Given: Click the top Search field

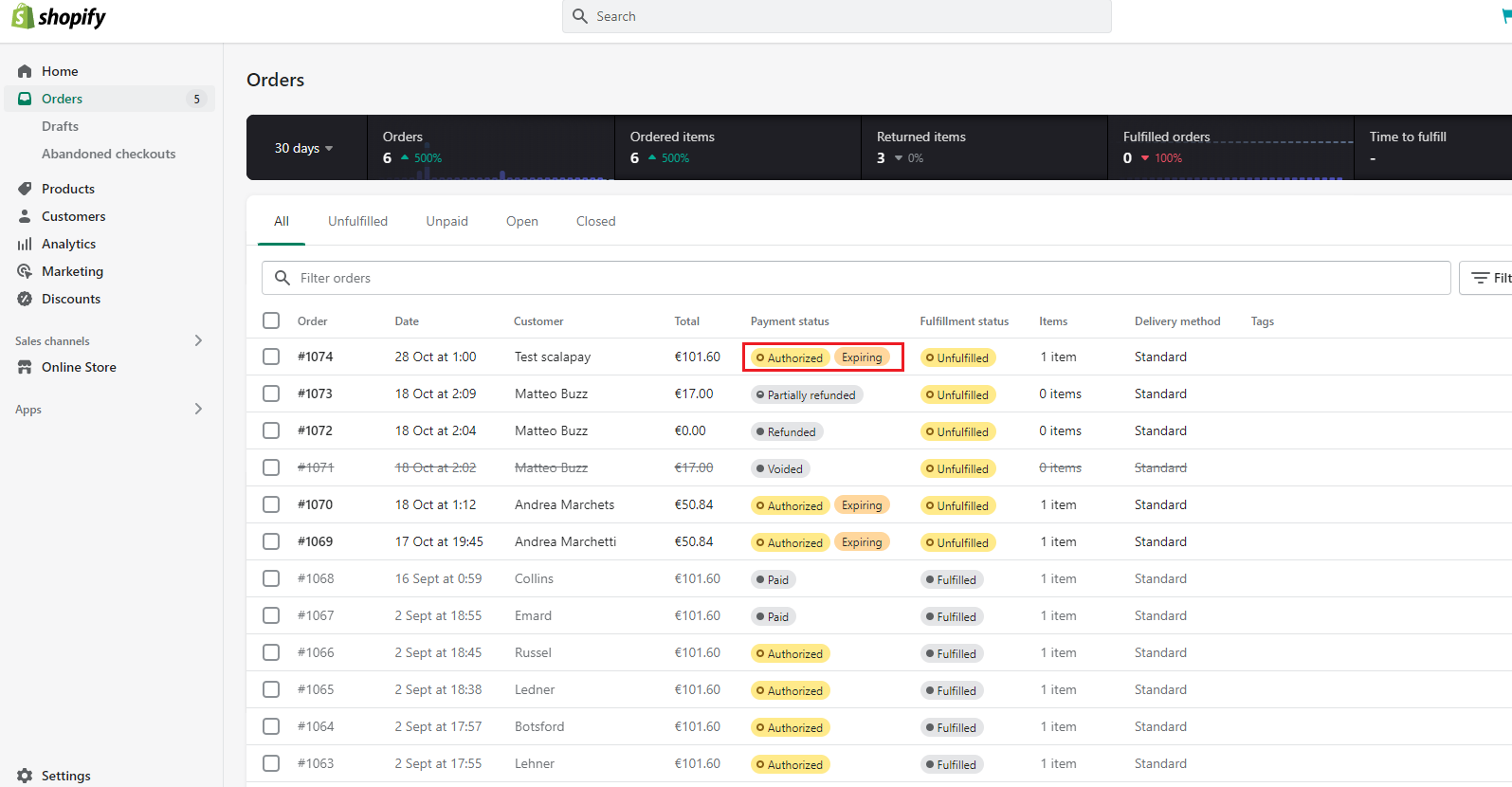Looking at the screenshot, I should point(836,16).
